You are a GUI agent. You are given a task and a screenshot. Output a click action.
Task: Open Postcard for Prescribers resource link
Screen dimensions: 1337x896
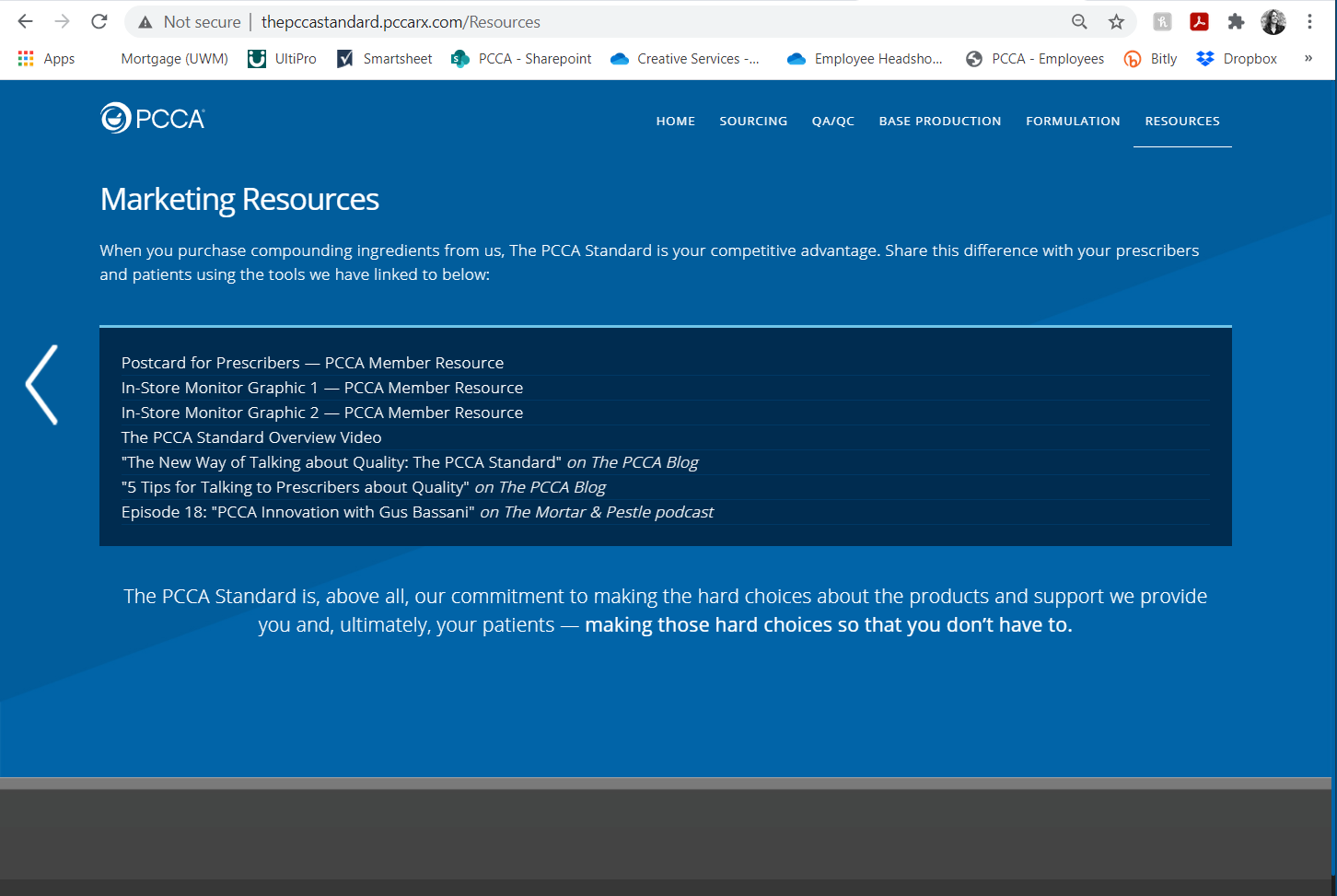(x=312, y=363)
